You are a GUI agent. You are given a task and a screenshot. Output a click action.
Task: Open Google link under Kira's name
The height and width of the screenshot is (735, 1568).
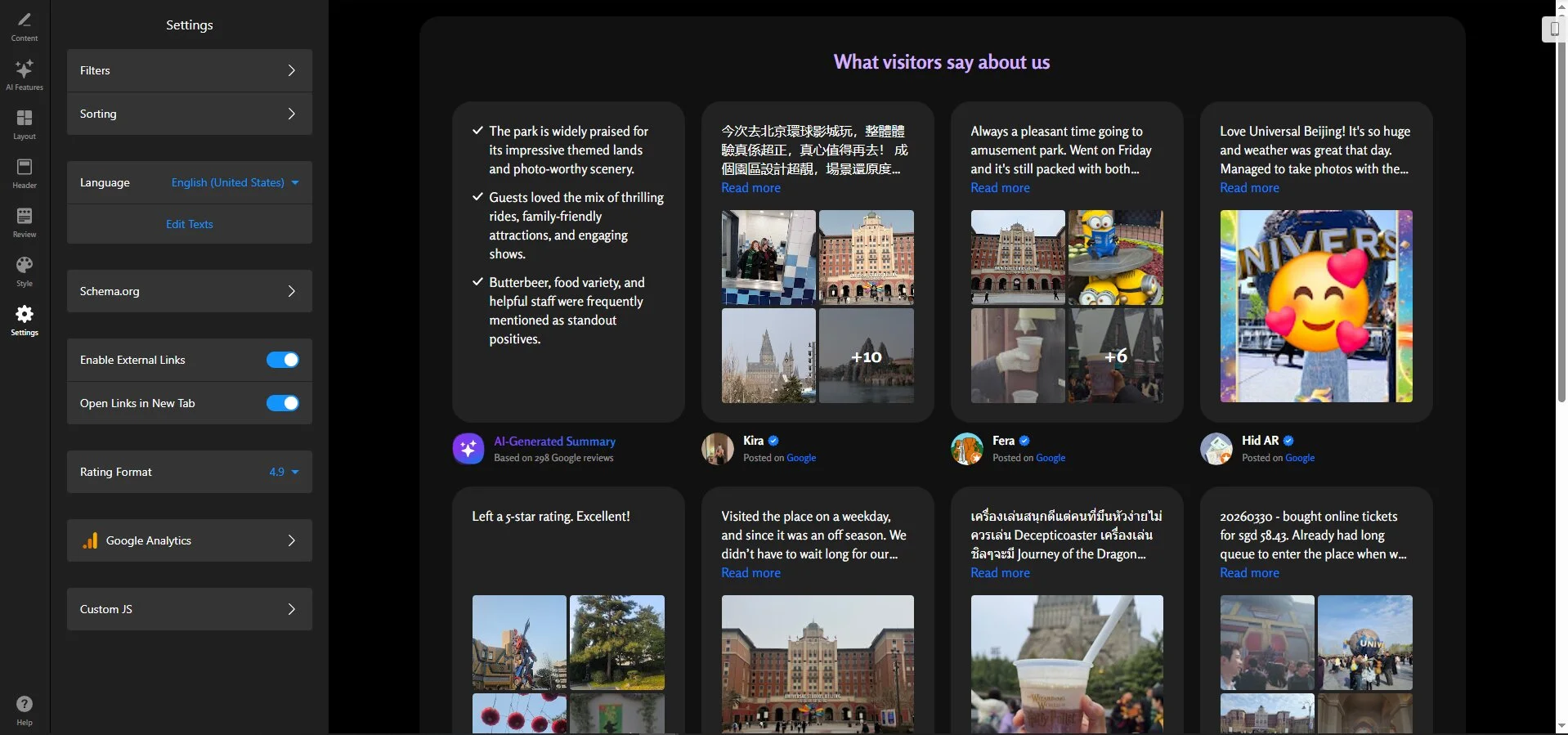801,458
